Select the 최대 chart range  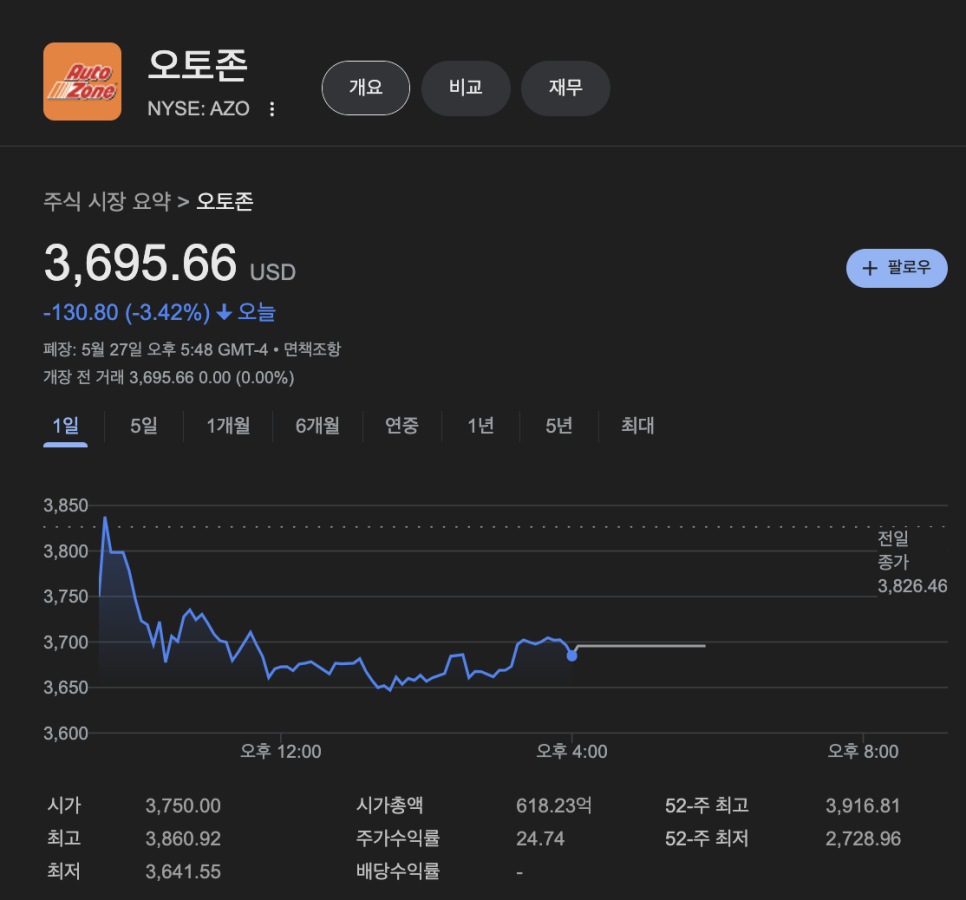[x=638, y=426]
